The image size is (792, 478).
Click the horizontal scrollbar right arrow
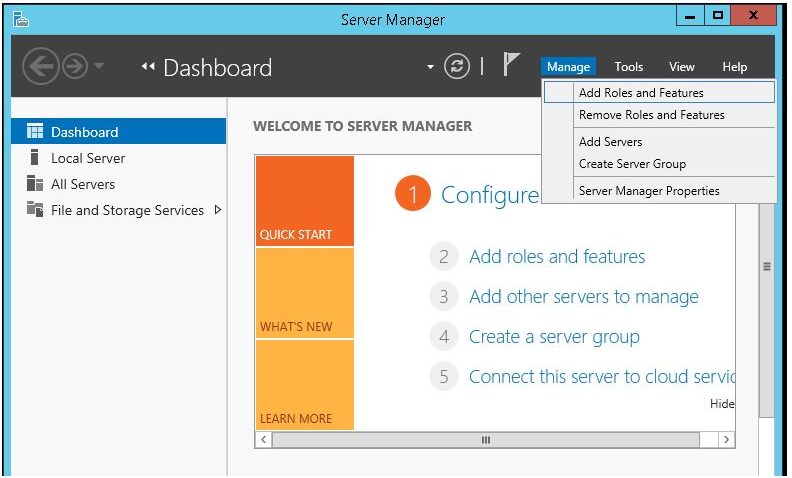click(x=726, y=440)
